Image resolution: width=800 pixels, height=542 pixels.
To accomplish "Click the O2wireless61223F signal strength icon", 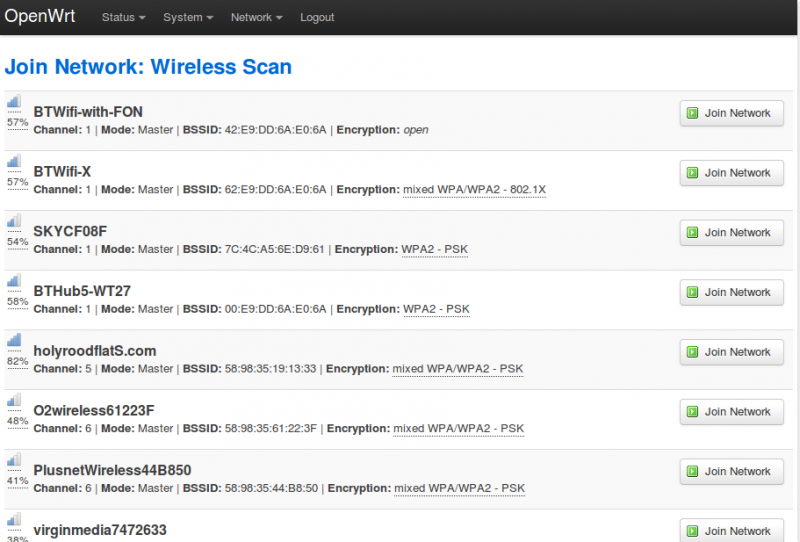I will tap(14, 401).
